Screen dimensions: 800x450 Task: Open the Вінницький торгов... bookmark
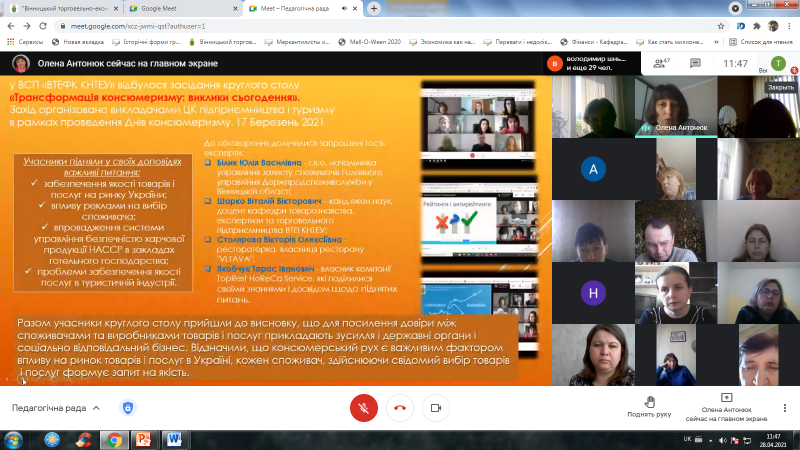(x=222, y=42)
